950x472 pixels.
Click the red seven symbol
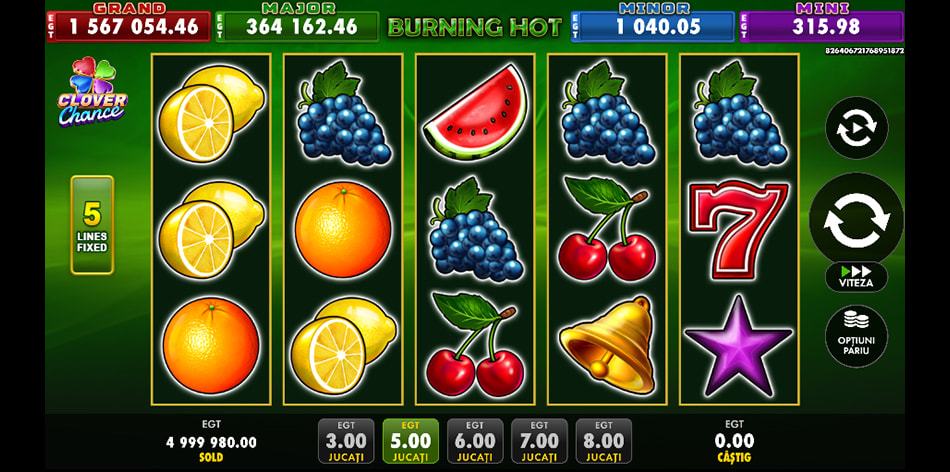pyautogui.click(x=739, y=230)
